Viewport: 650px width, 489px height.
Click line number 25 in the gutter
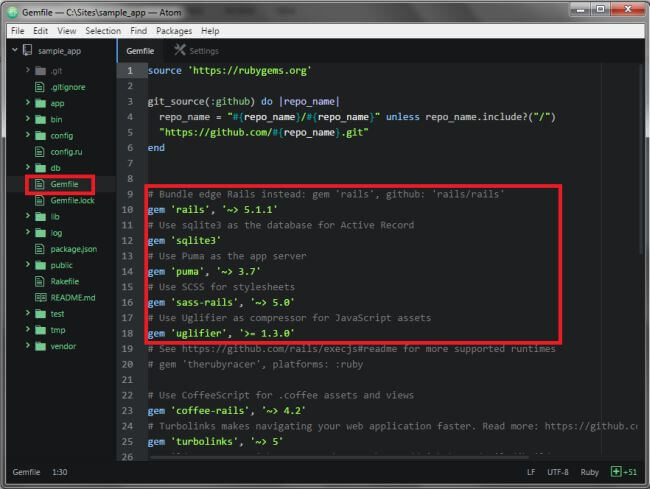[x=127, y=442]
